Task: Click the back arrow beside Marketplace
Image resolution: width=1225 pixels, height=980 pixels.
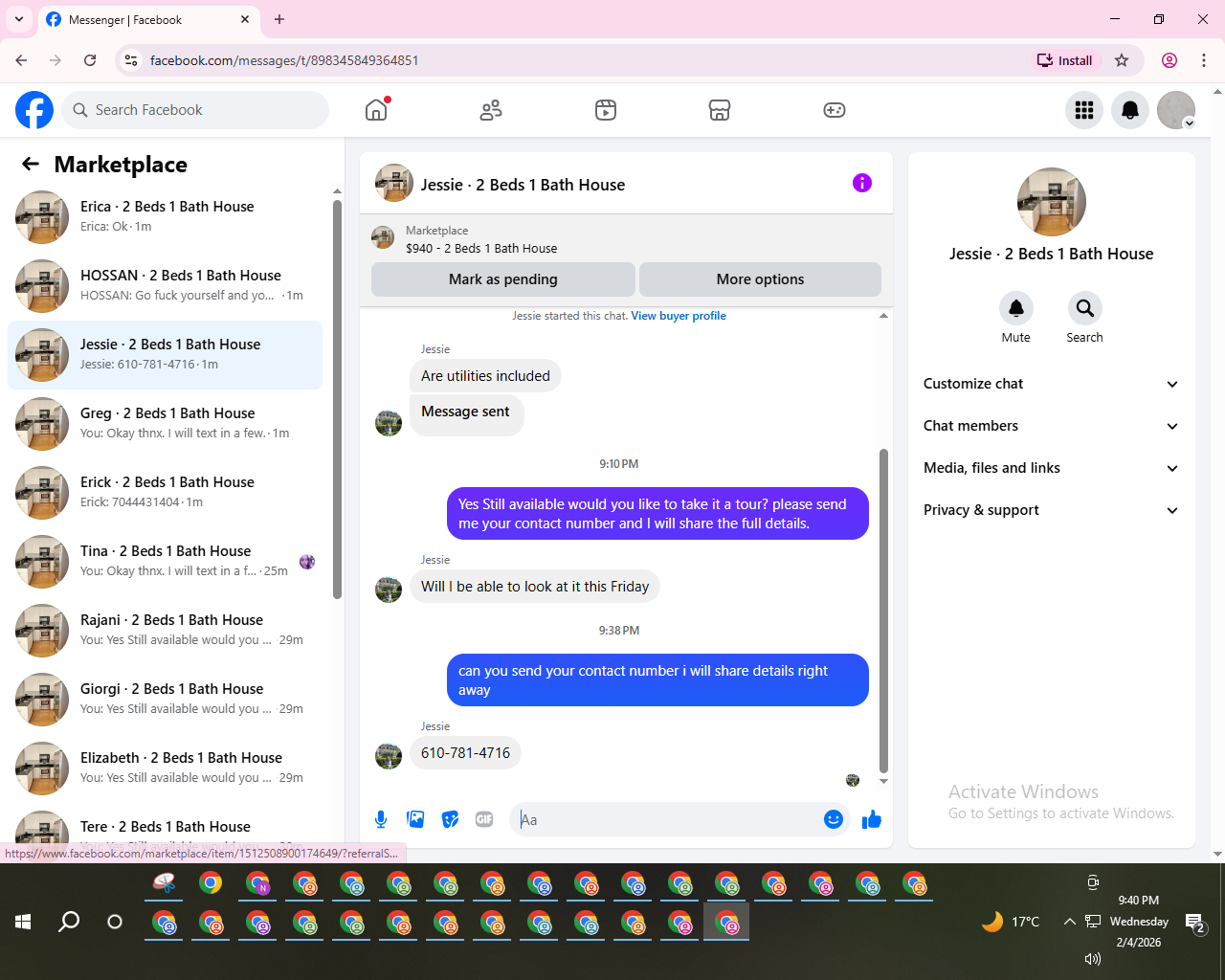Action: click(31, 165)
